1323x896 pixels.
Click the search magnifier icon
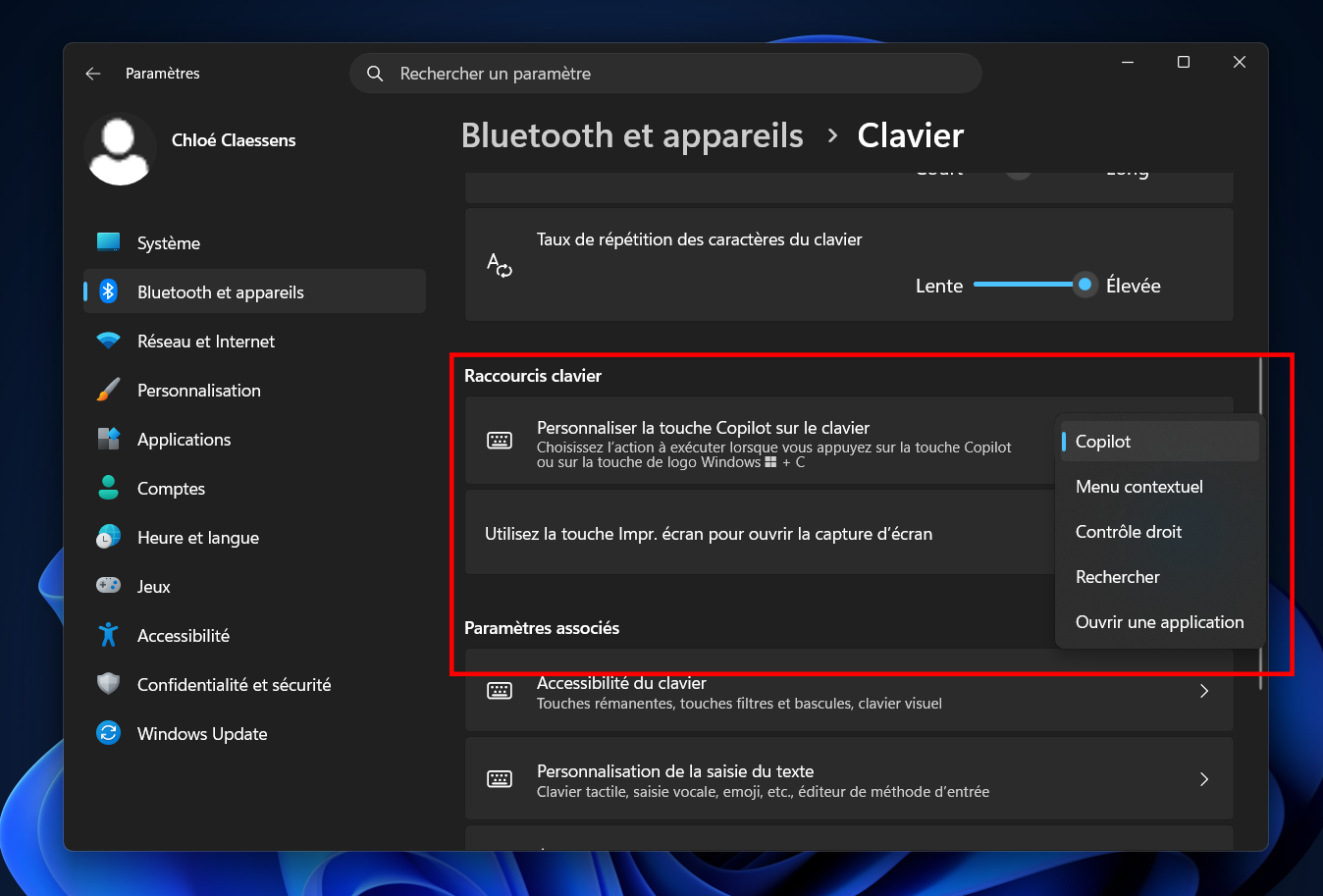[x=375, y=74]
